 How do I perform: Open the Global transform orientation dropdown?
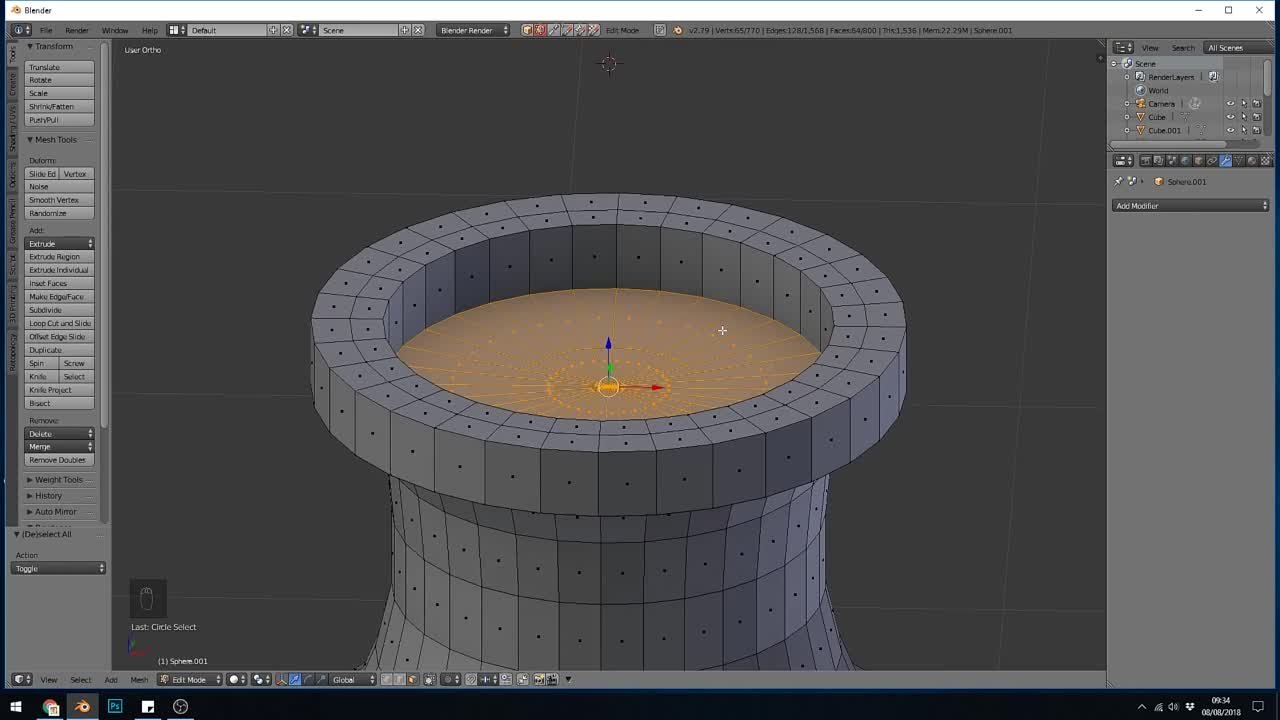click(350, 679)
